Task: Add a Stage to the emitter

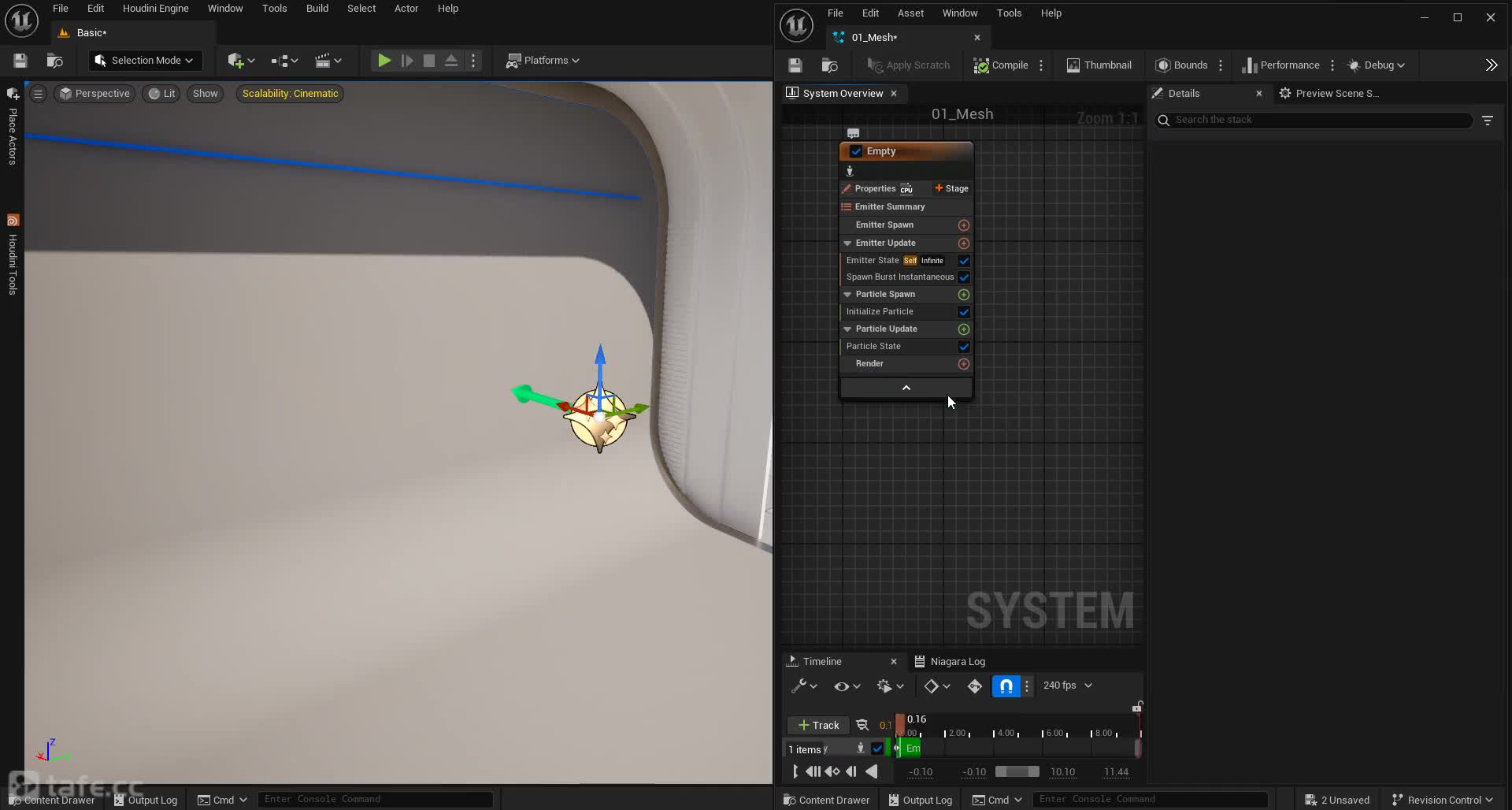Action: 951,189
